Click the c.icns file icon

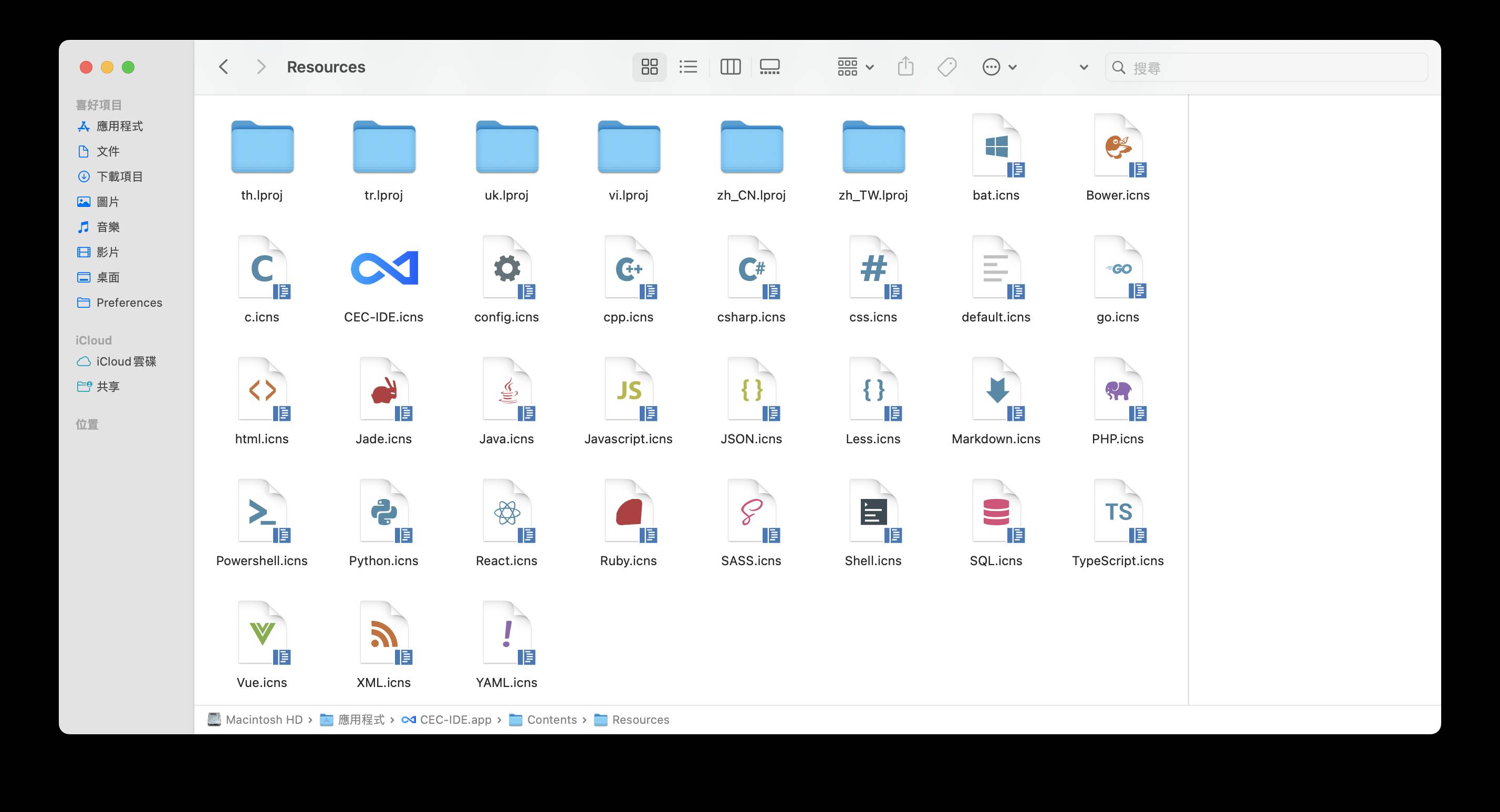262,268
